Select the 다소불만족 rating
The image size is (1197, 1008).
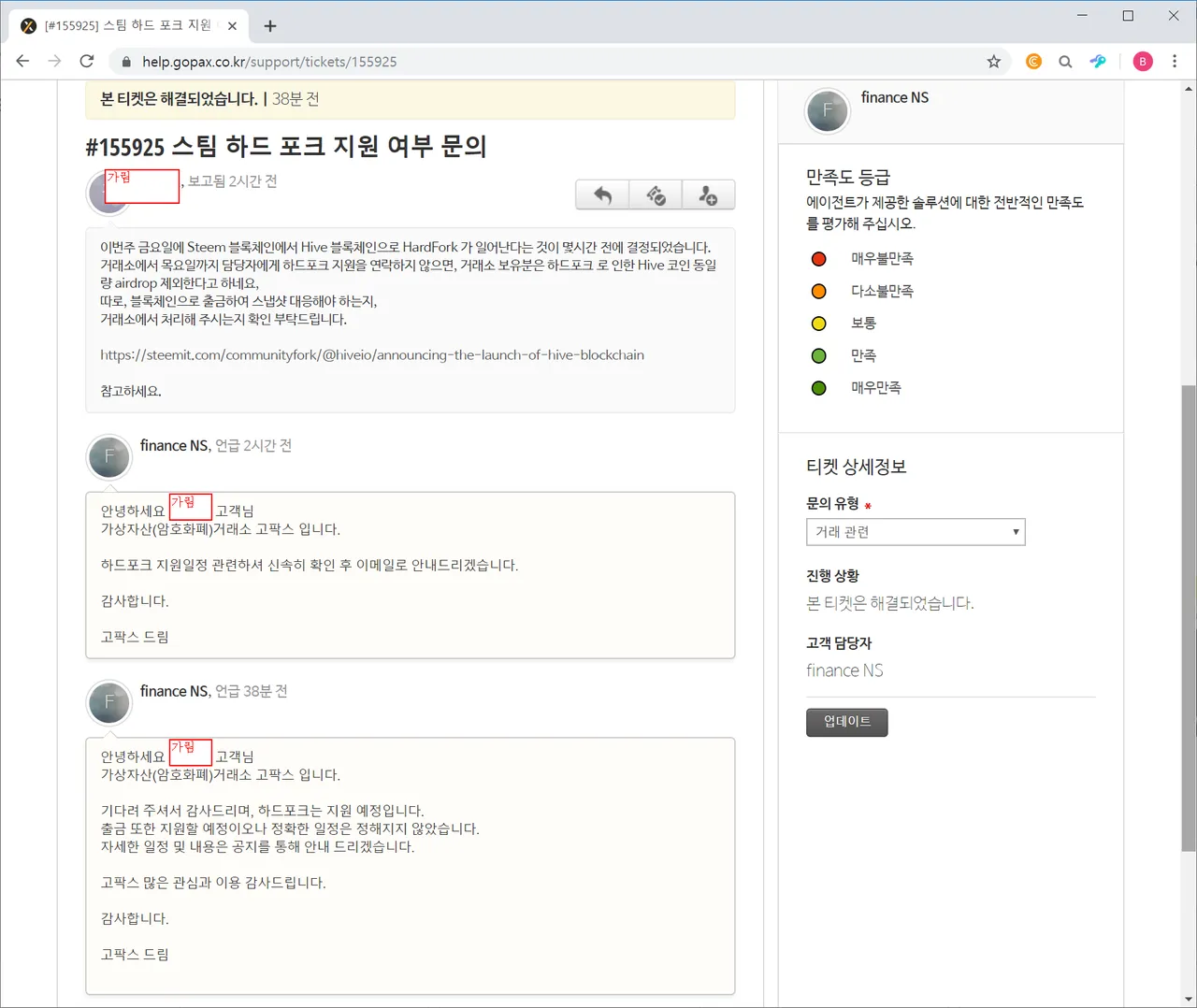coord(818,292)
